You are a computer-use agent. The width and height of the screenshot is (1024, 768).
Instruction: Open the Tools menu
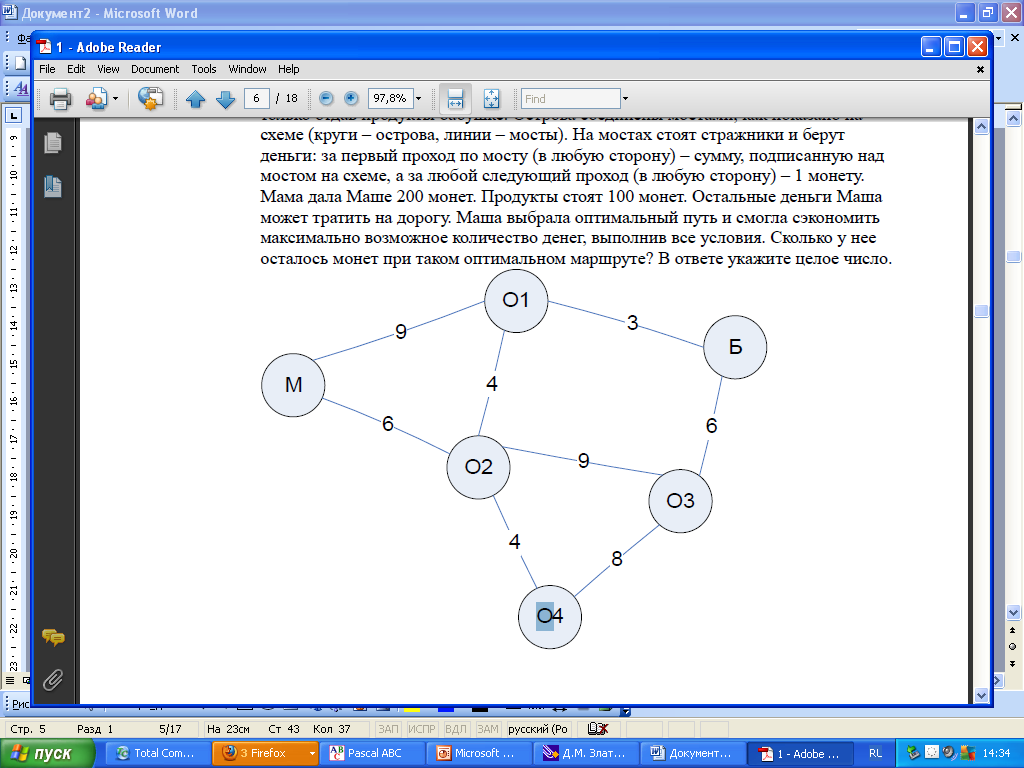(x=204, y=69)
